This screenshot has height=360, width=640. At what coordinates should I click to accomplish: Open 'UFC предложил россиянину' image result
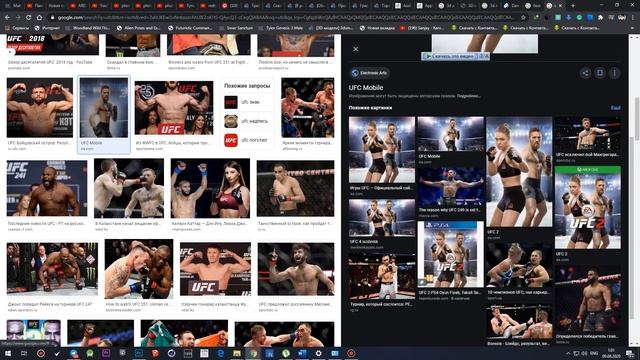pos(296,269)
